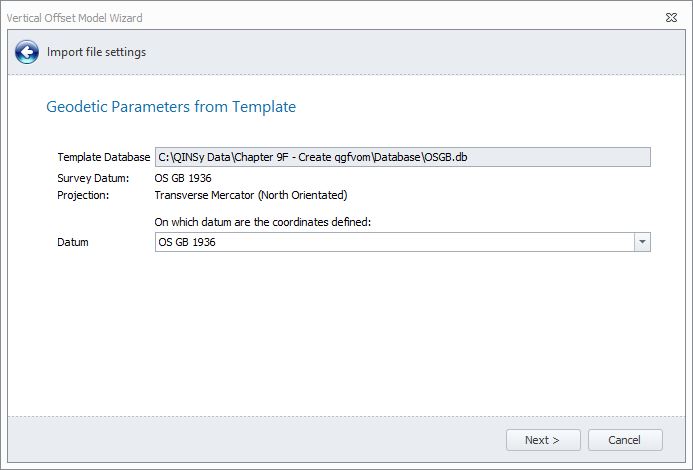Screen dimensions: 693x470
Task: Close the Vertical Offset Model Wizard window
Action: [671, 18]
